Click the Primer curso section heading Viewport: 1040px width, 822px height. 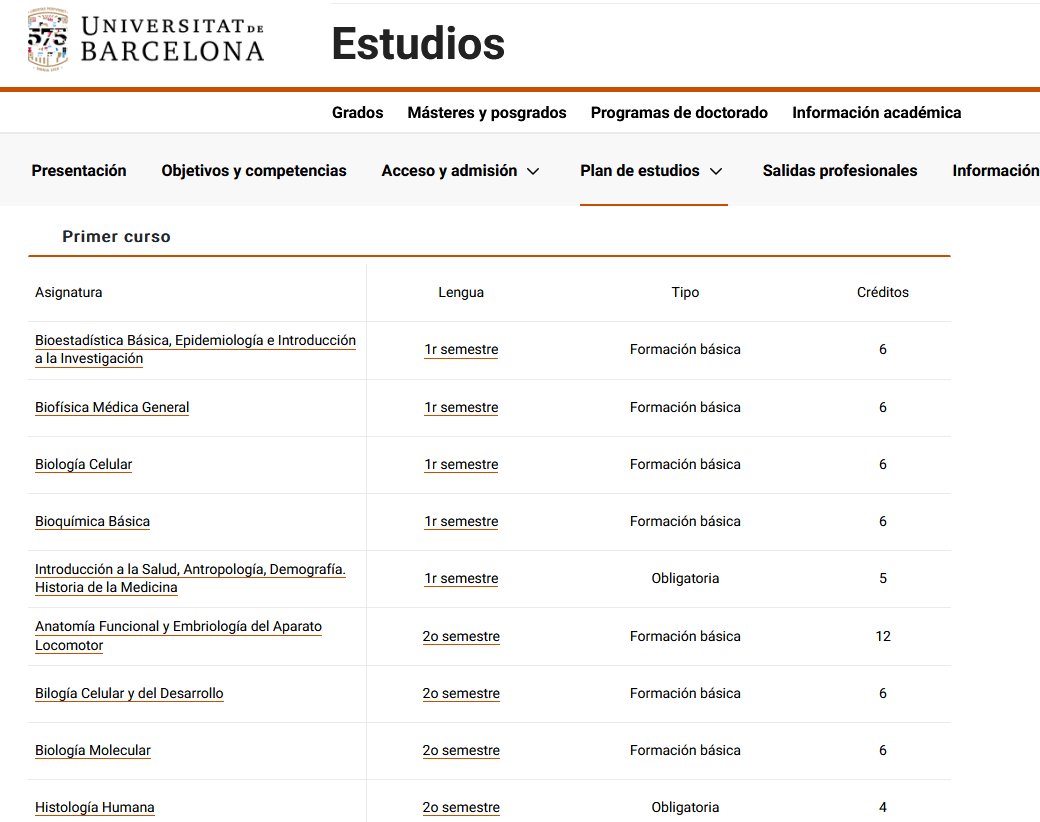click(117, 237)
